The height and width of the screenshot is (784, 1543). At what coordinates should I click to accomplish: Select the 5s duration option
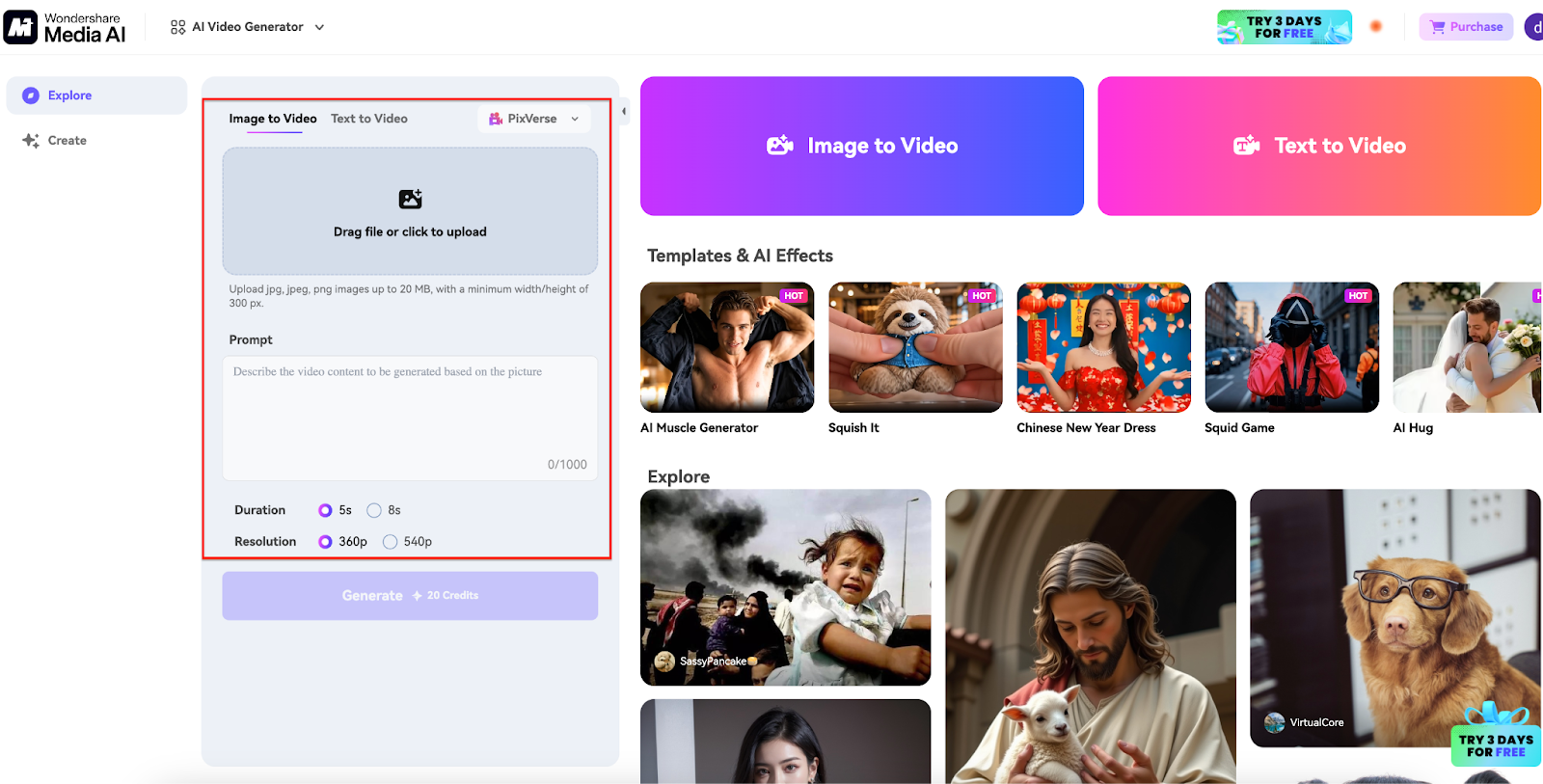coord(326,510)
